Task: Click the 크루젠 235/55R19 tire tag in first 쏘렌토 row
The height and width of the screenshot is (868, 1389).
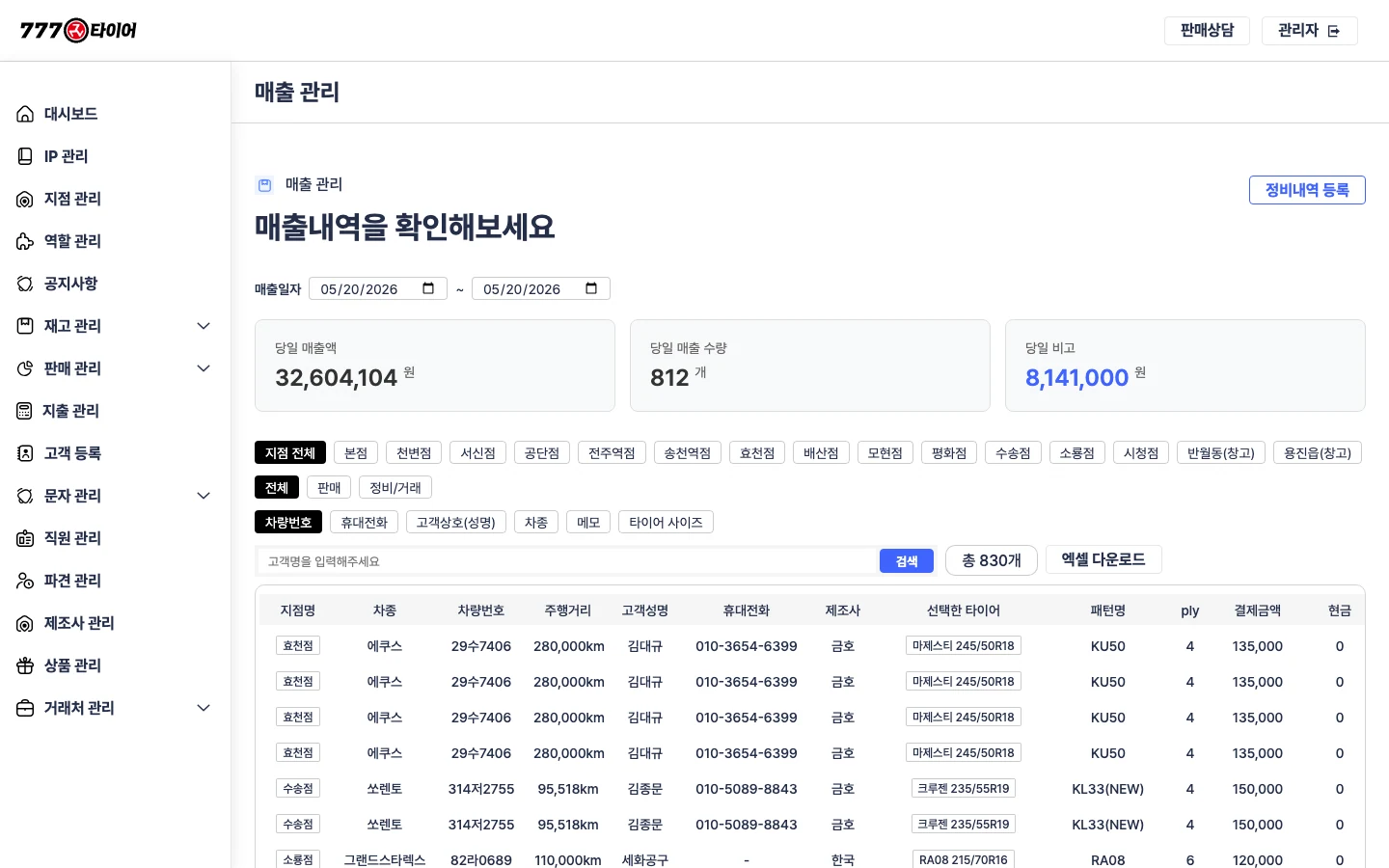Action: click(x=964, y=789)
